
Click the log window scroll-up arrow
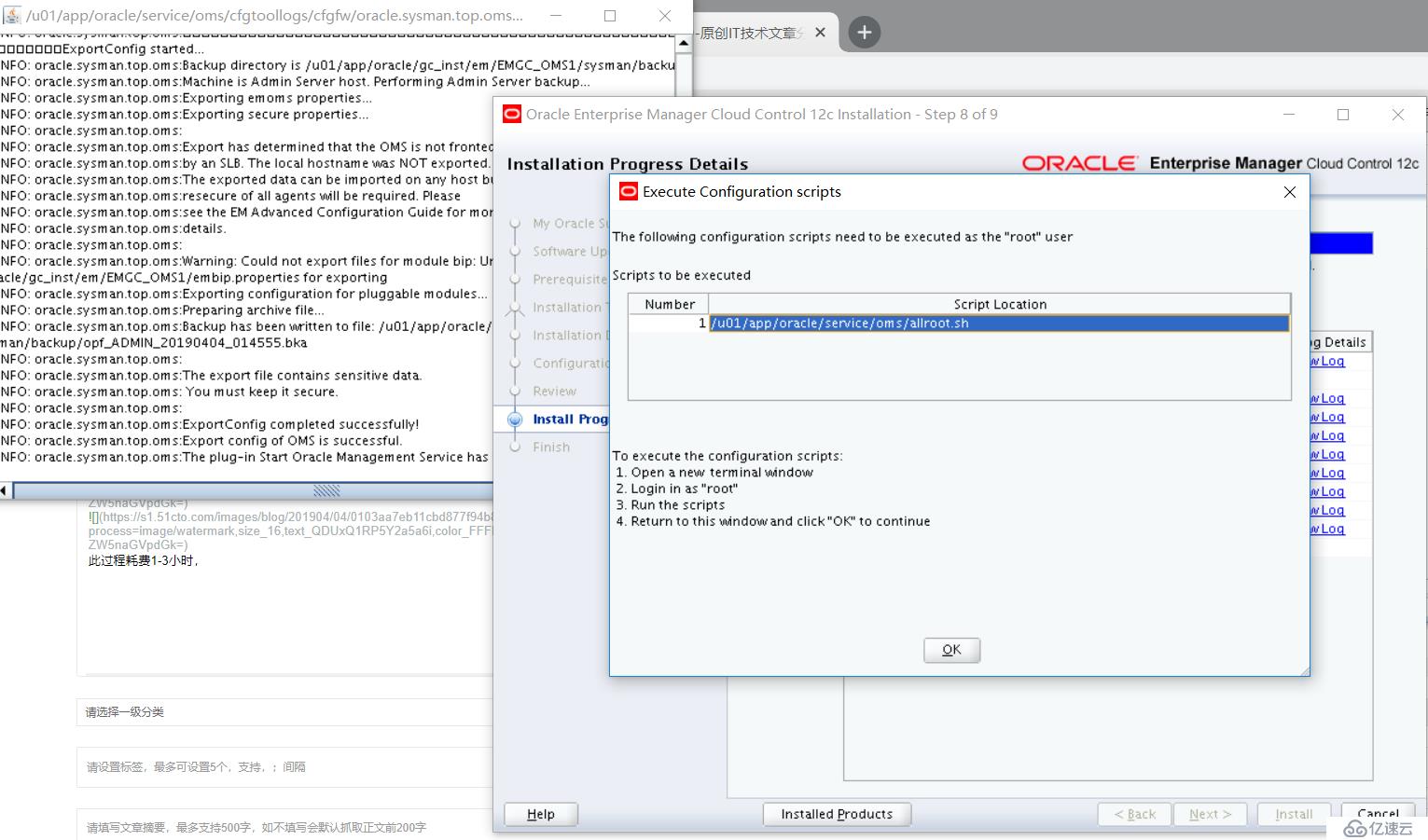coord(684,43)
